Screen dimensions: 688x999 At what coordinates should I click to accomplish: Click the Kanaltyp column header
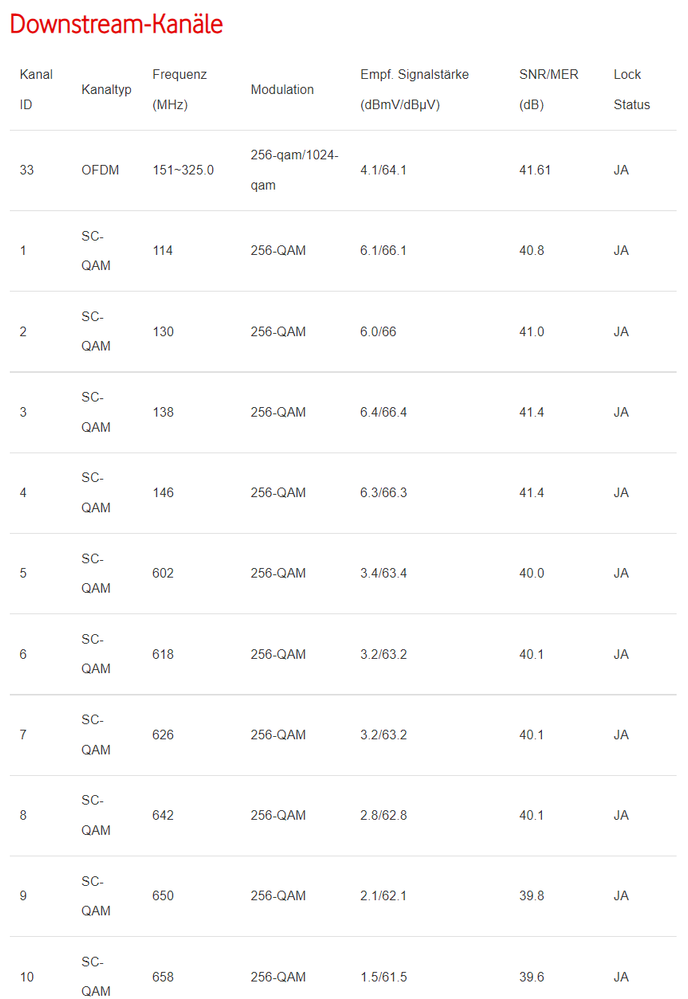tap(106, 90)
